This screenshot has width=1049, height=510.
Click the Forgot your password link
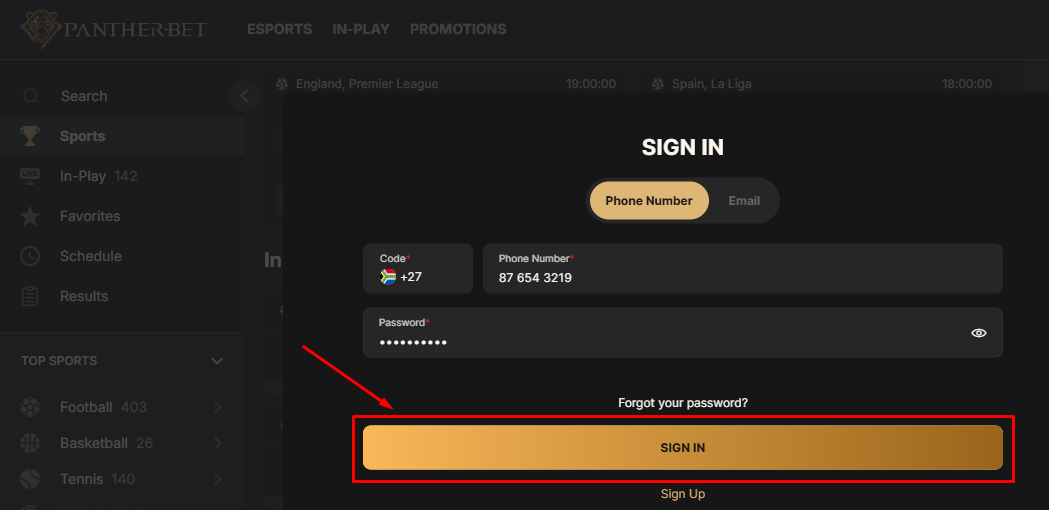coord(683,403)
